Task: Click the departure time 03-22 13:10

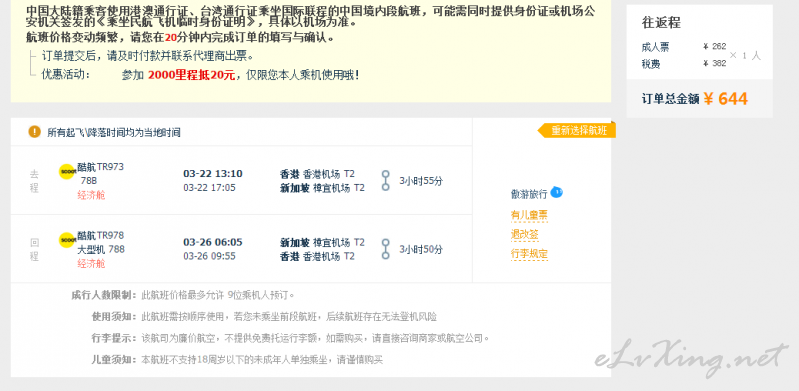Action: [213, 173]
